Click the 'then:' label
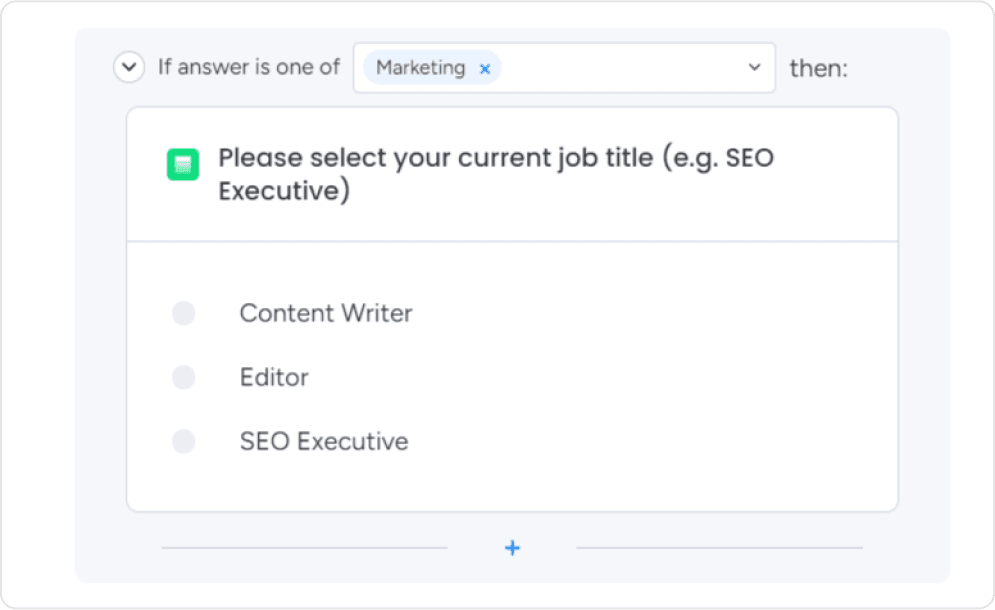995x610 pixels. point(818,67)
